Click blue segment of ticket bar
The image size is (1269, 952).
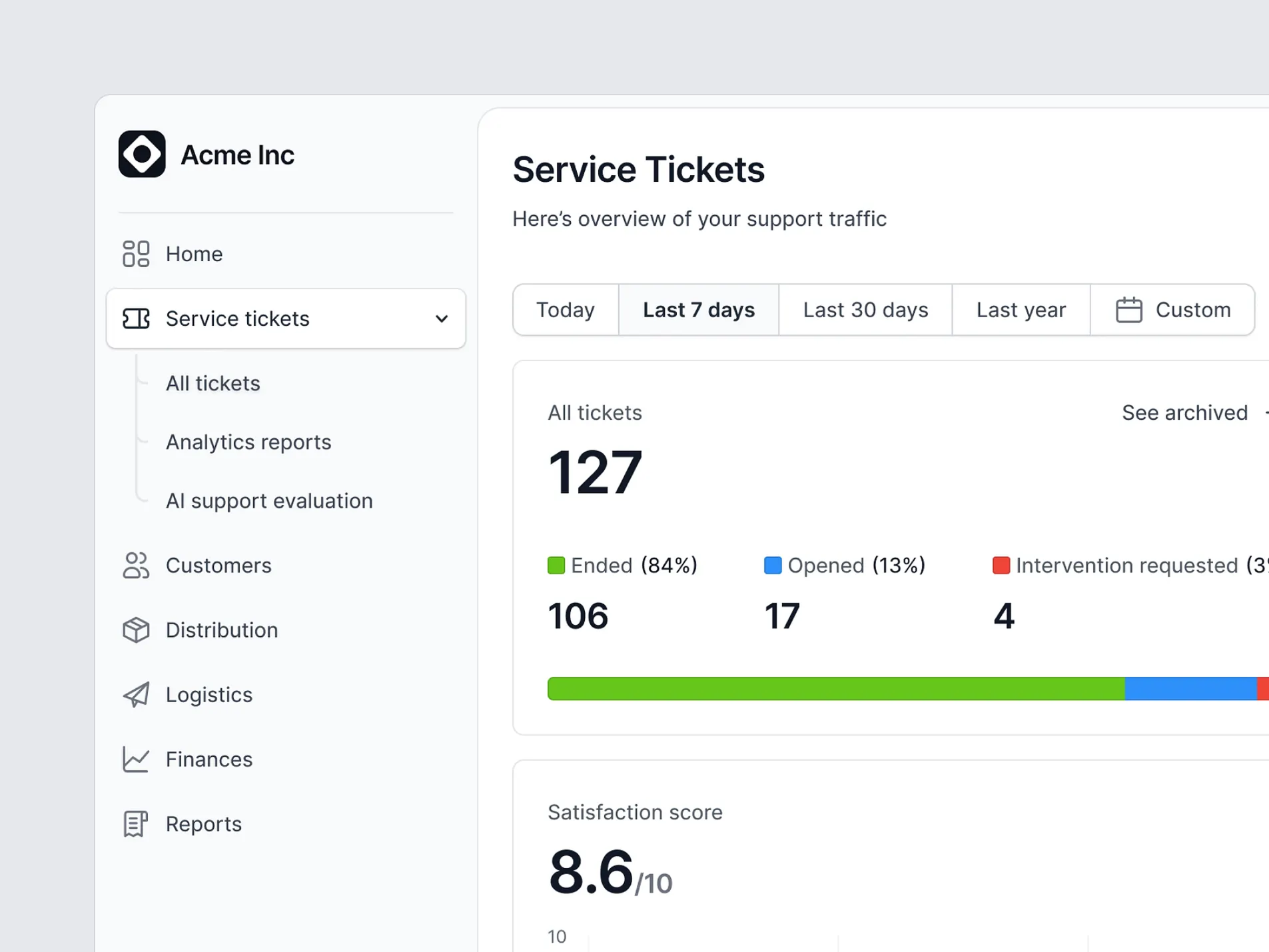[1190, 688]
